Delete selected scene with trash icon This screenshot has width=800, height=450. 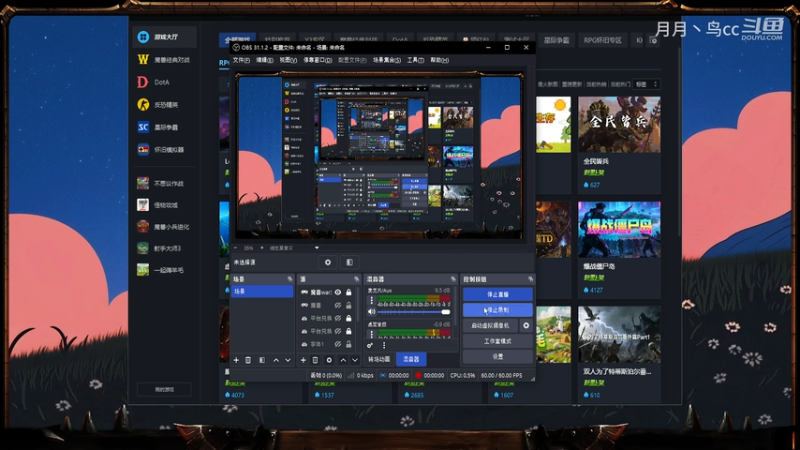point(248,360)
